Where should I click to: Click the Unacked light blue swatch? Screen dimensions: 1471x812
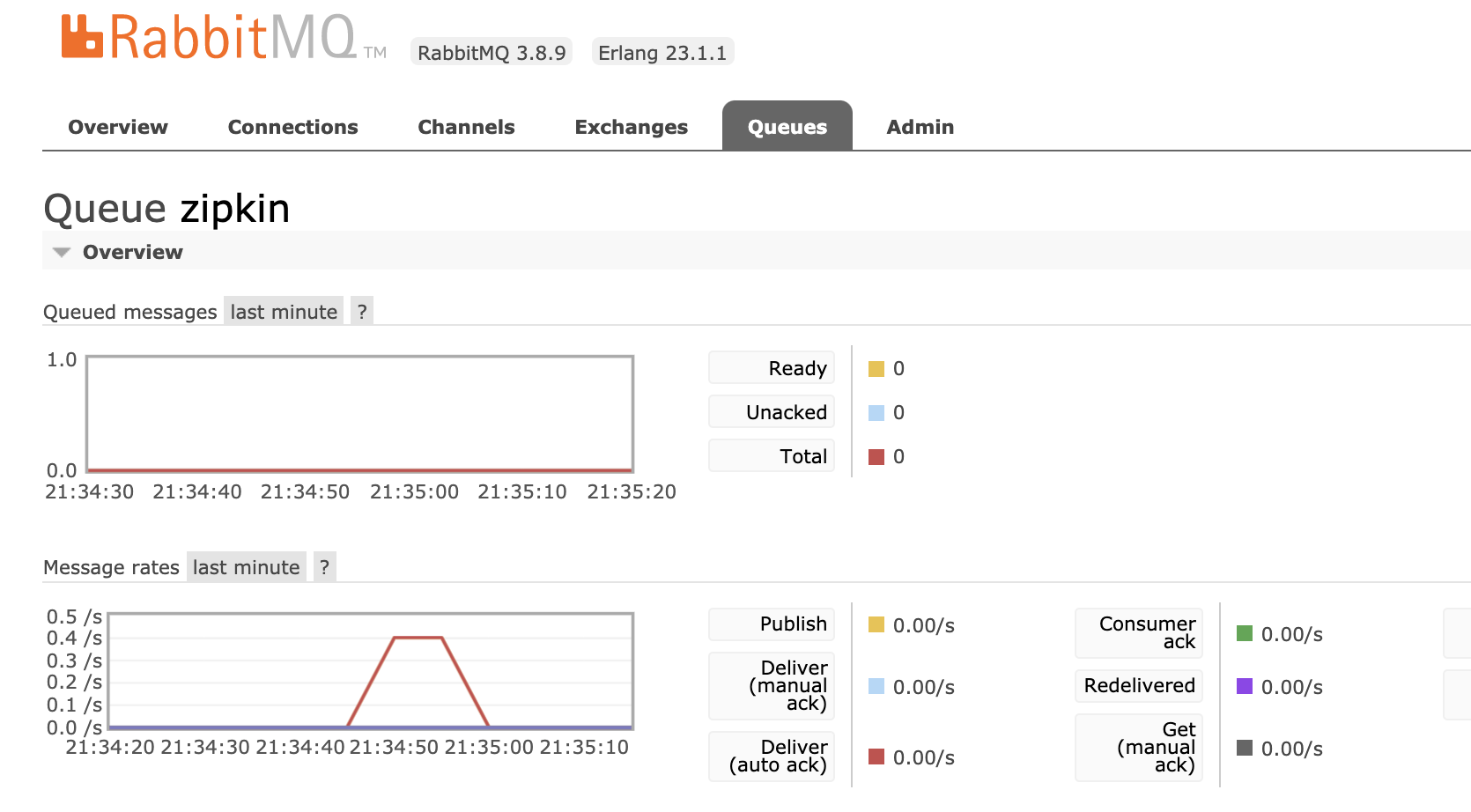[x=876, y=413]
